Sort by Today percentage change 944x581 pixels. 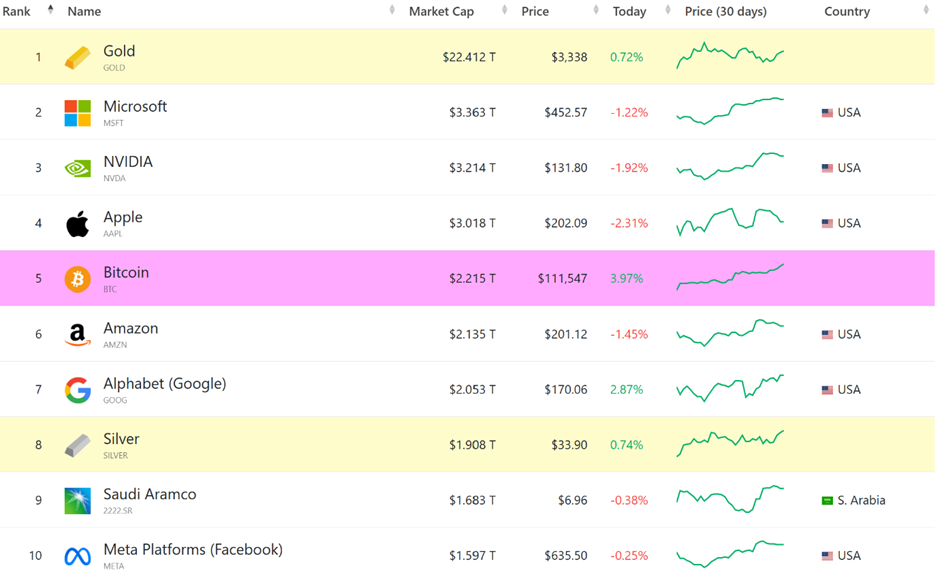629,12
